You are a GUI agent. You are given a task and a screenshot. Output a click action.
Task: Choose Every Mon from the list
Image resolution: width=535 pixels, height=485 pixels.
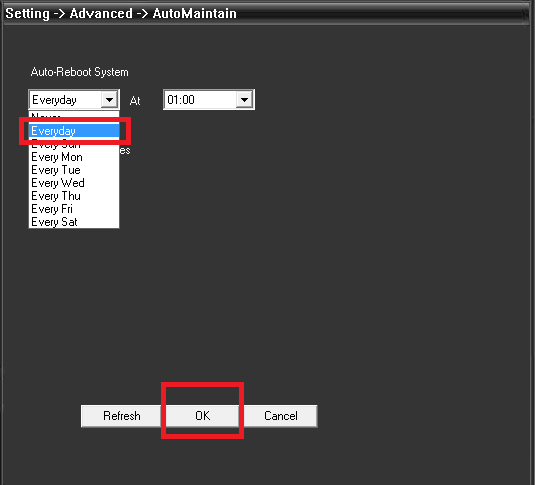74,157
